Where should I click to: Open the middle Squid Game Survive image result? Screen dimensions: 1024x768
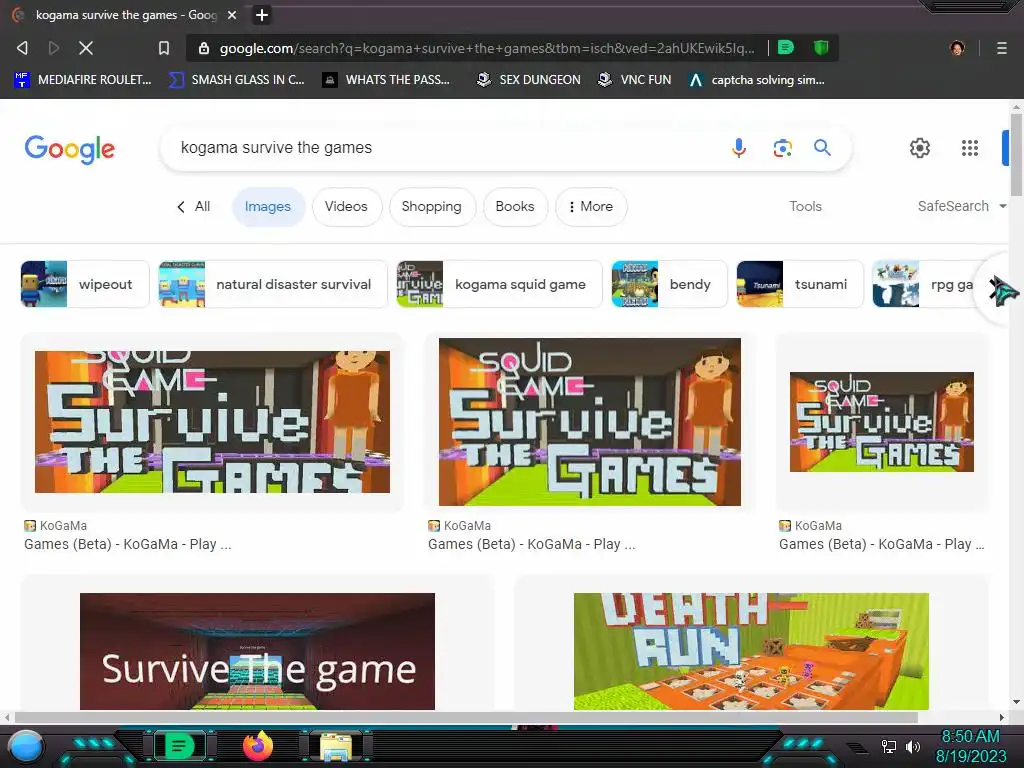[590, 422]
